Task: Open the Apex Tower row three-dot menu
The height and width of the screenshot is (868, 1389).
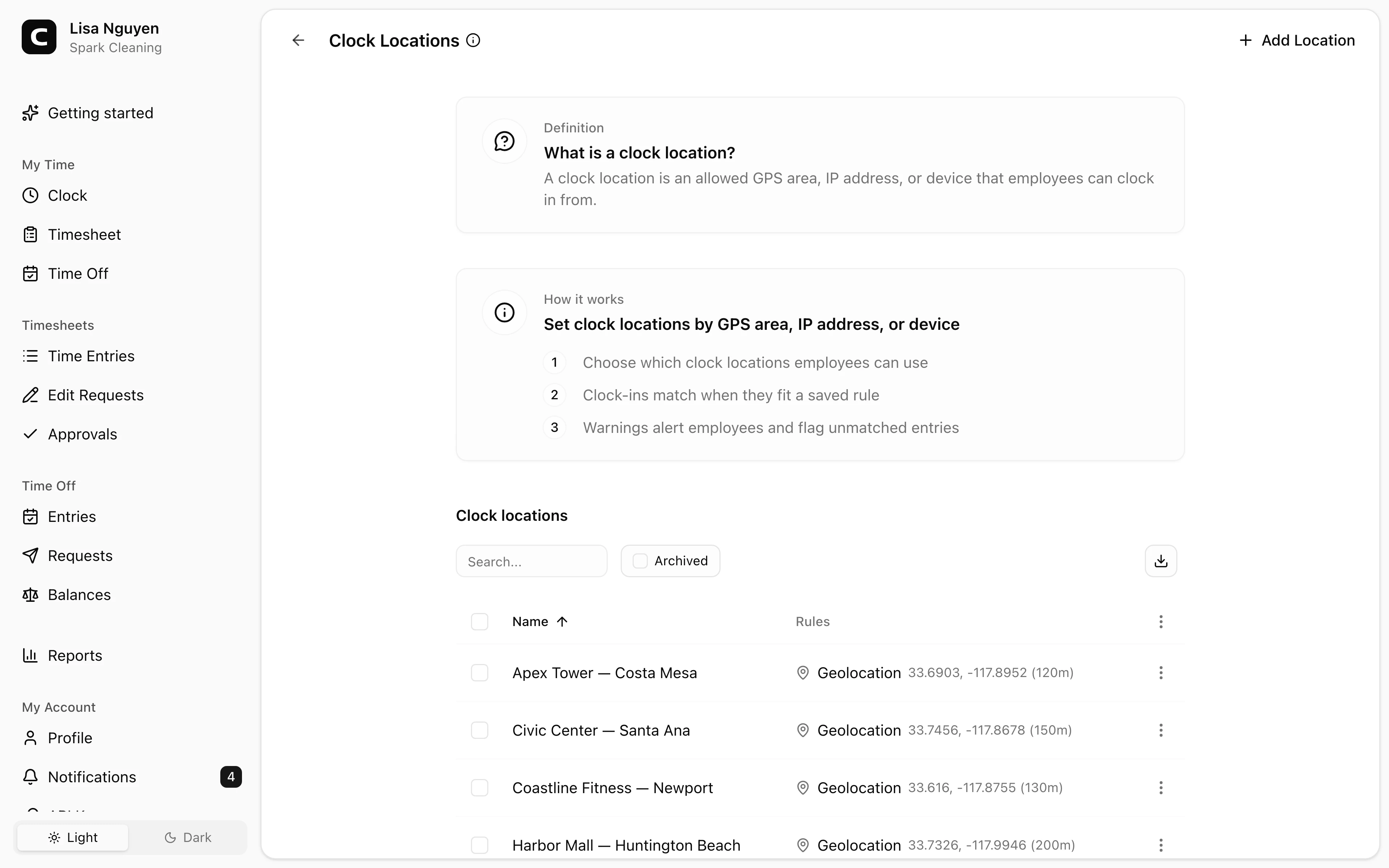Action: (1160, 673)
